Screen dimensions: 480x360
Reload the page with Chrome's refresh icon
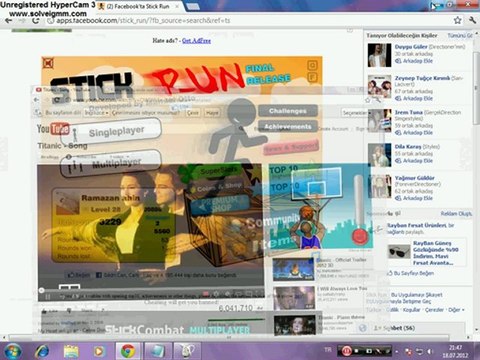(35, 20)
